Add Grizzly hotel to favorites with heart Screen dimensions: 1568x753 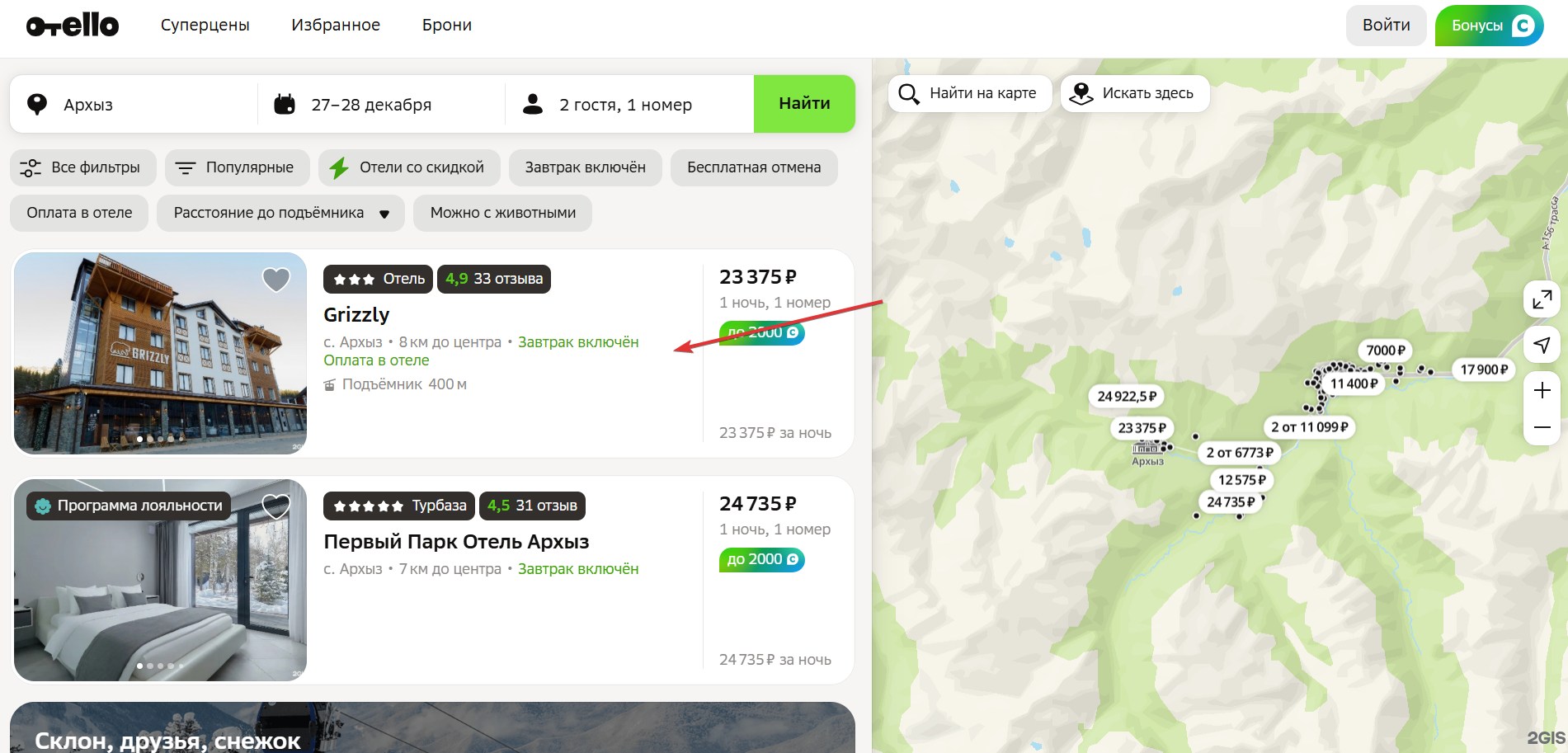pos(276,280)
